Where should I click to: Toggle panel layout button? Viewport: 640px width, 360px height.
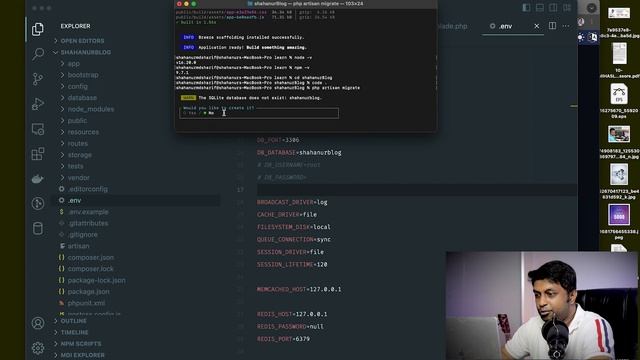tap(540, 8)
